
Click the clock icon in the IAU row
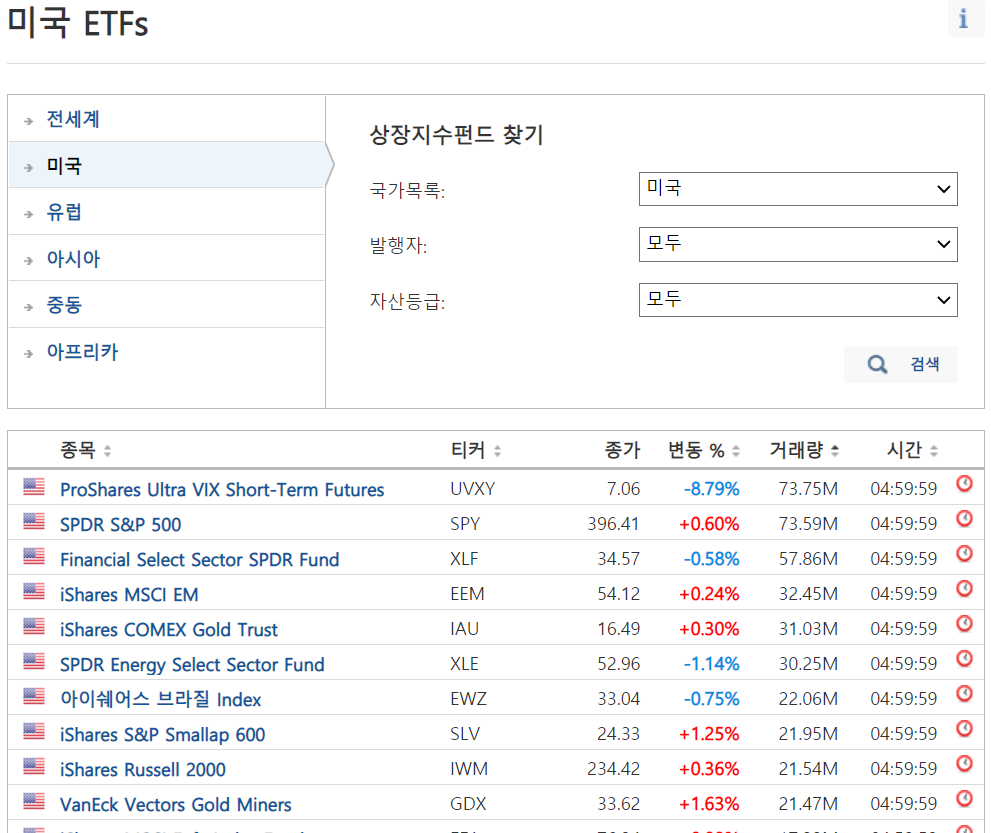pos(964,624)
